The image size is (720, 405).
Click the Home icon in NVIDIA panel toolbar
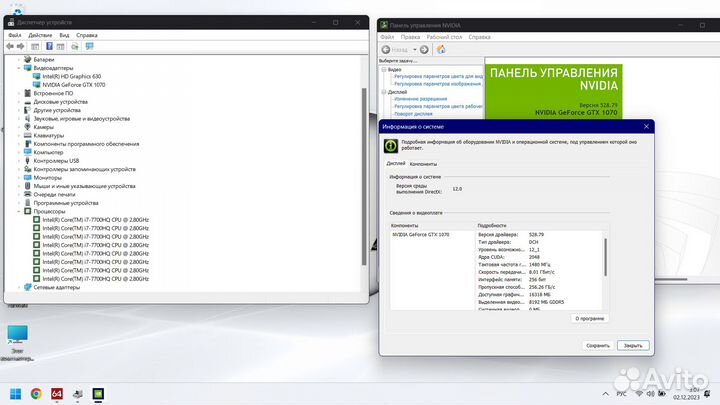(441, 49)
